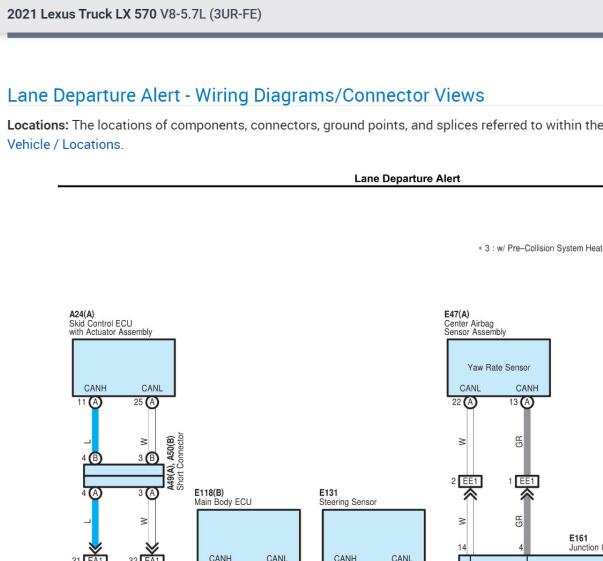603x561 pixels.
Task: Click the E118(B) connector label
Action: [x=209, y=493]
